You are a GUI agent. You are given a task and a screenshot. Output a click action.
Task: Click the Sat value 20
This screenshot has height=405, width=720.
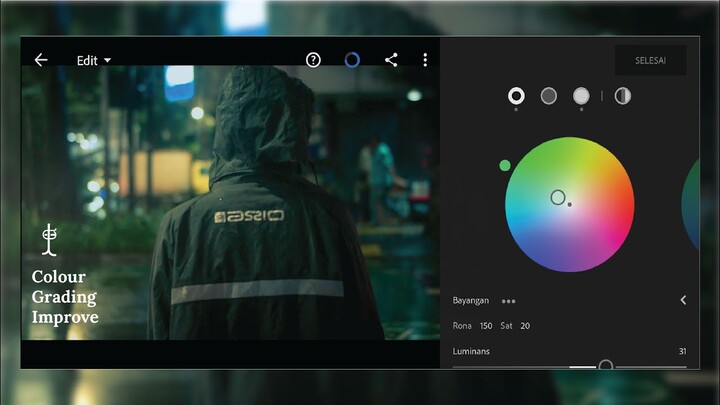click(525, 326)
